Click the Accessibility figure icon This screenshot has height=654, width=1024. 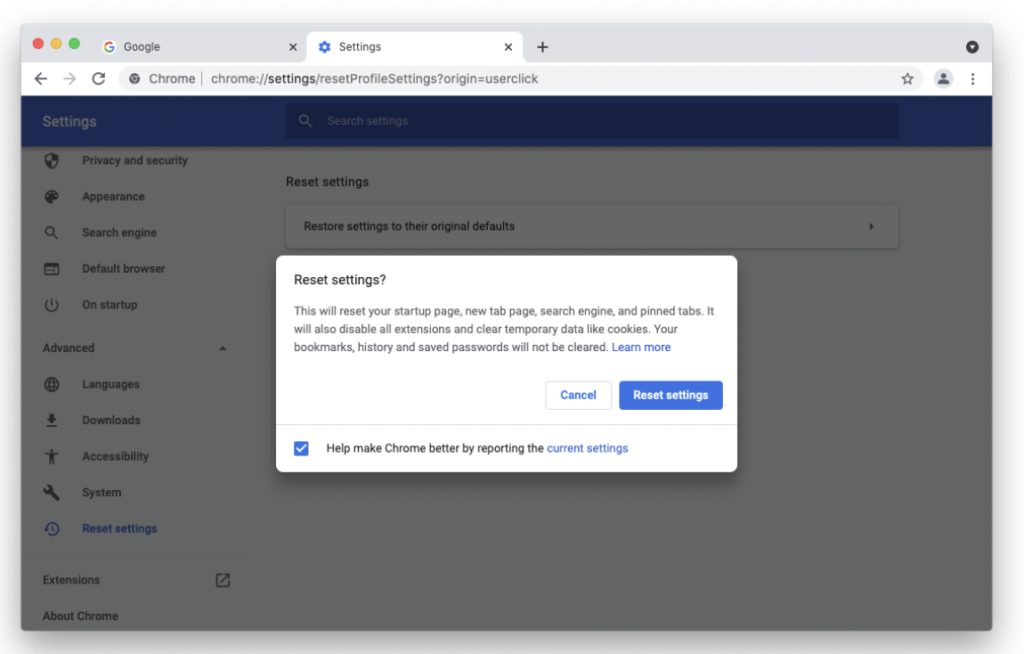click(52, 456)
